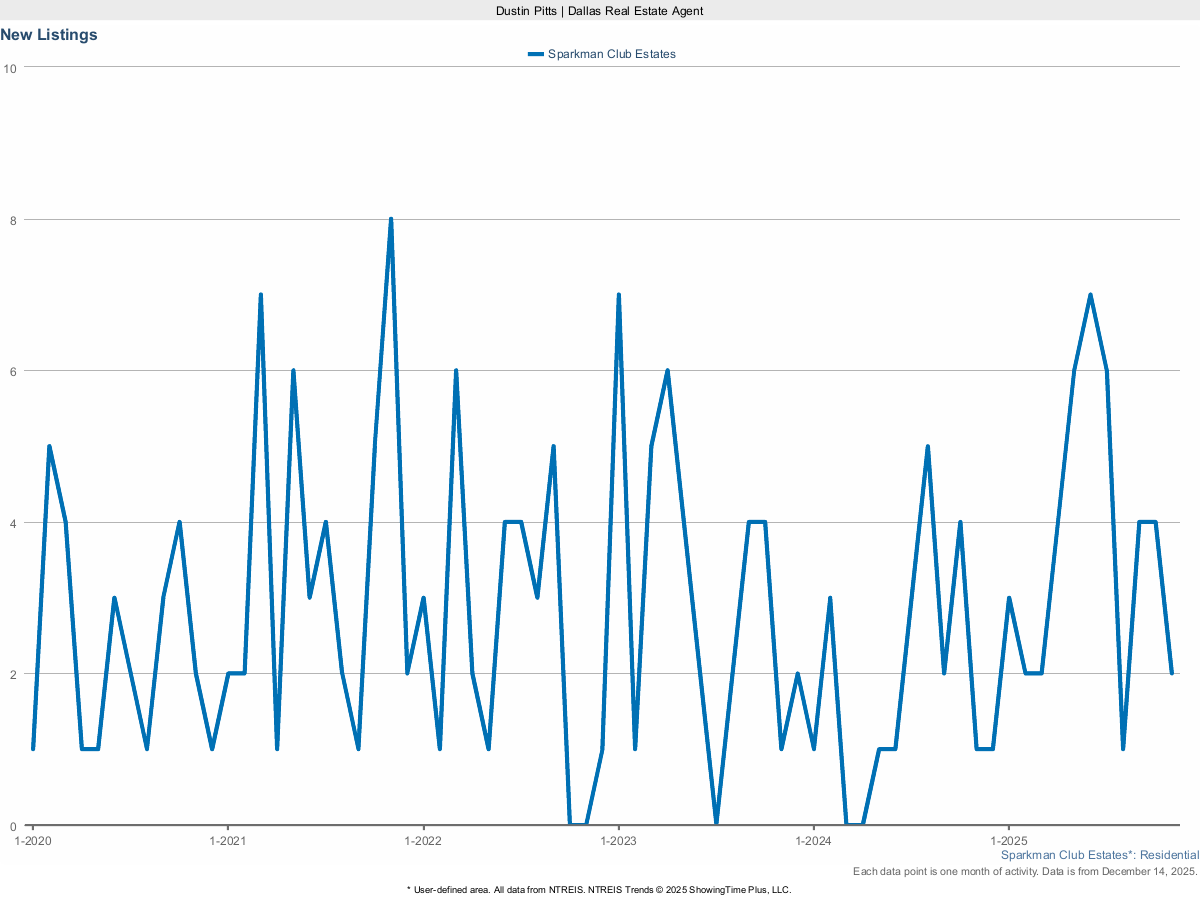This screenshot has height=900, width=1200.
Task: Select the first data point at 1-2020
Action: pos(33,748)
